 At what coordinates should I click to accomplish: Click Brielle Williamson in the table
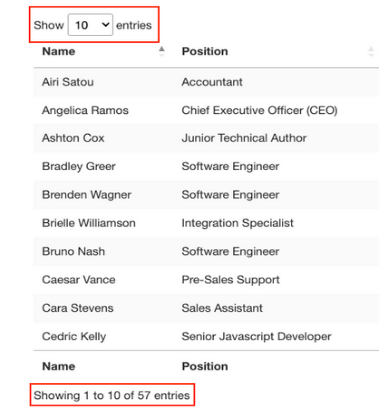[x=89, y=223]
